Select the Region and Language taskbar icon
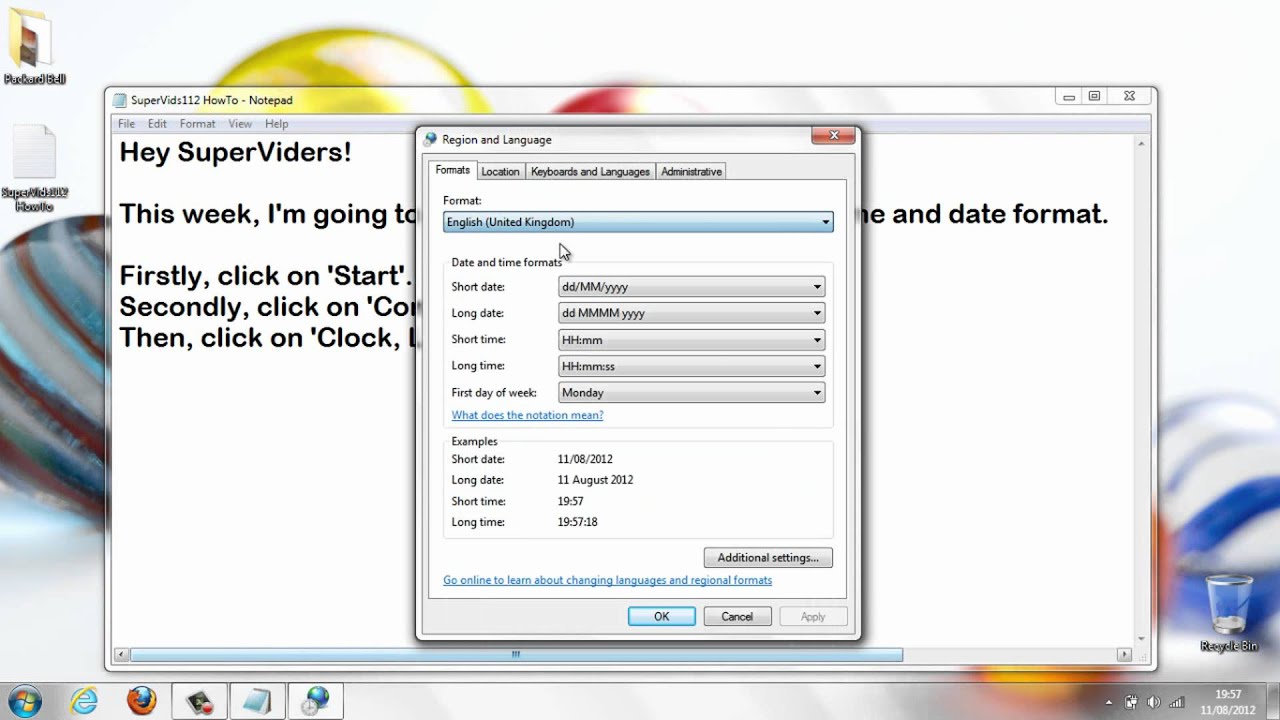Viewport: 1280px width, 720px height. (x=315, y=700)
